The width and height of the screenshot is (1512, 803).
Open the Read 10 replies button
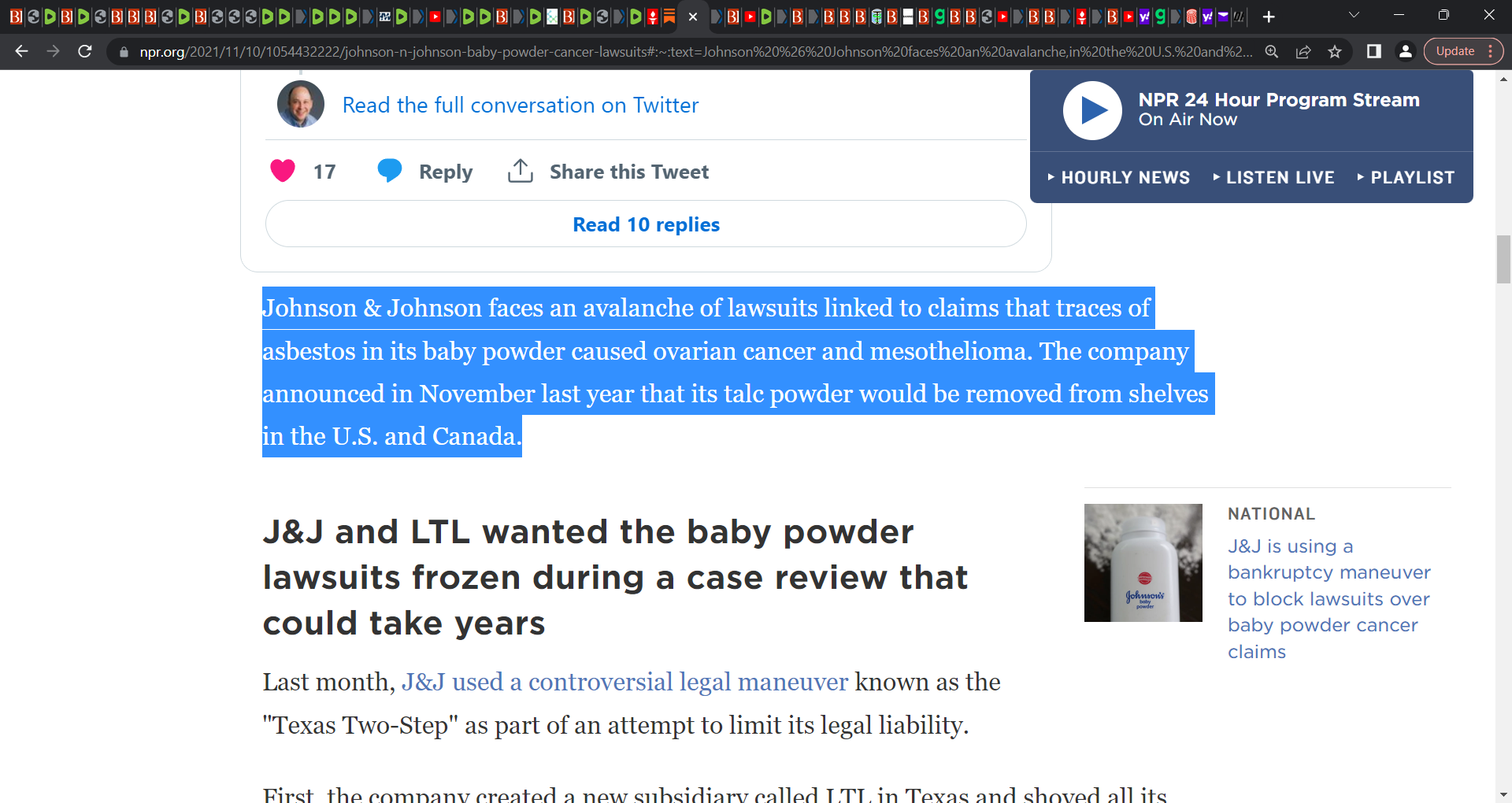[646, 224]
